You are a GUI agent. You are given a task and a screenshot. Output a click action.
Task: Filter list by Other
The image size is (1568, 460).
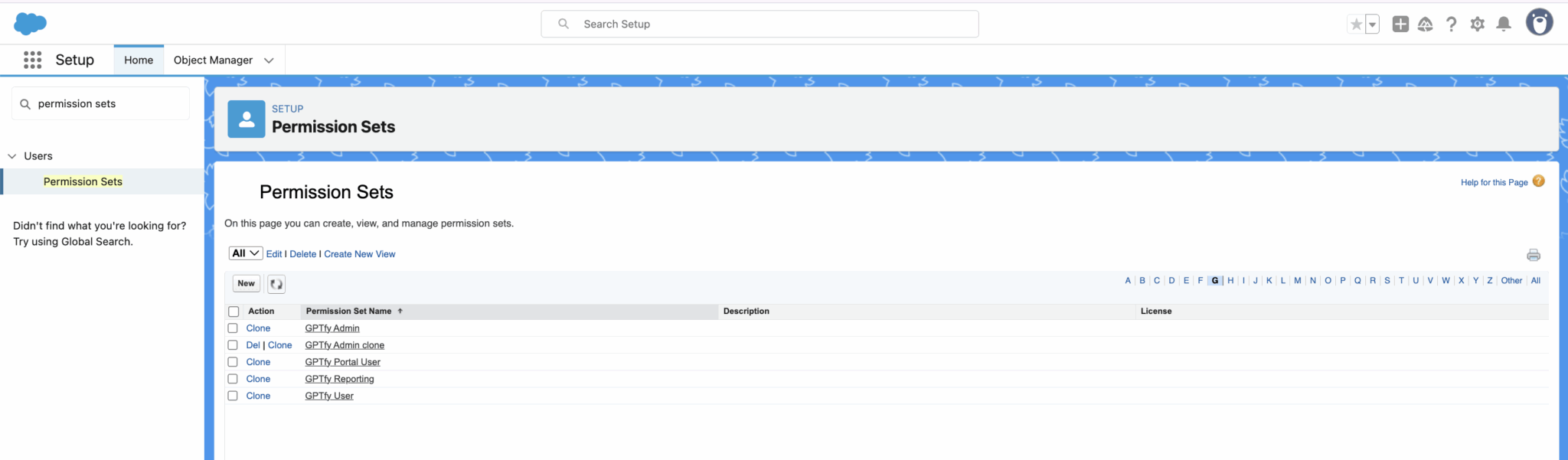tap(1511, 281)
